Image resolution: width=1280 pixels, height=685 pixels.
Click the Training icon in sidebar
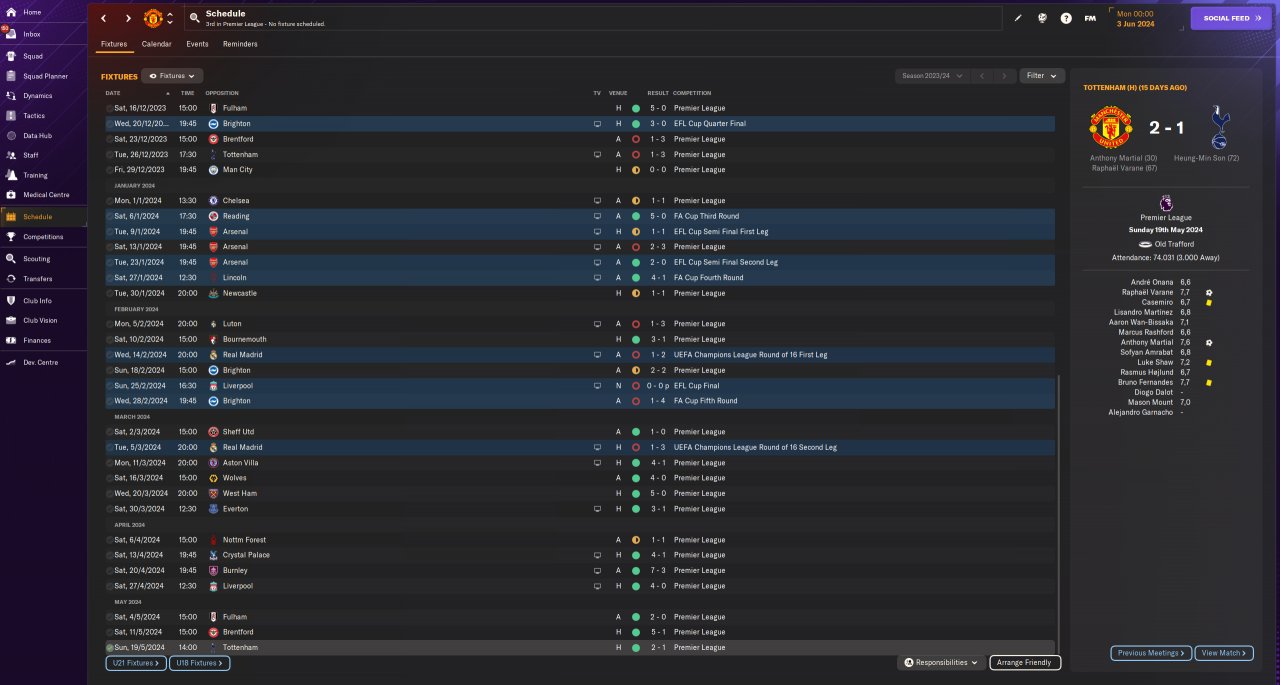point(11,175)
